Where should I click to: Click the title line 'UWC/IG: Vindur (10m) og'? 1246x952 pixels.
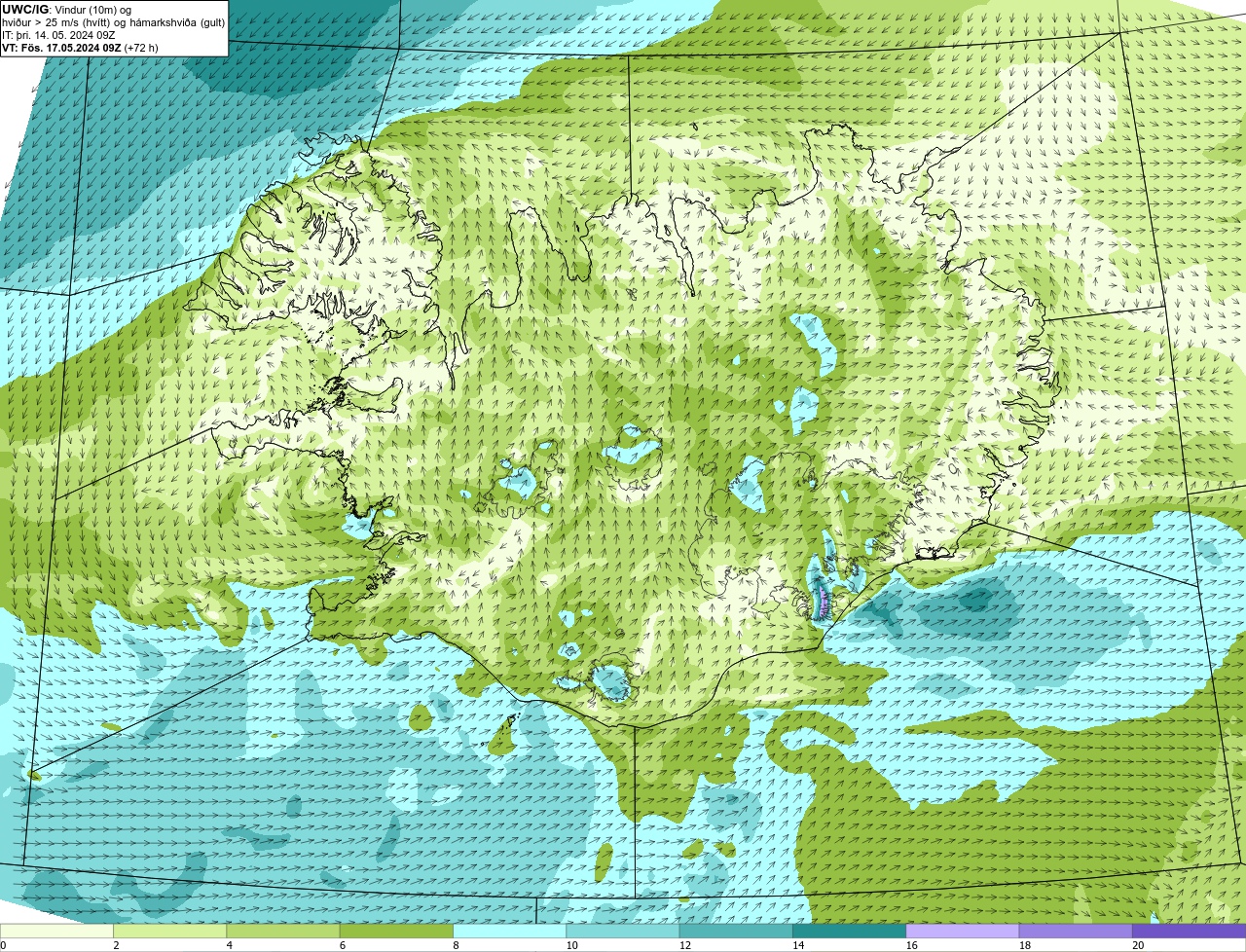67,9
